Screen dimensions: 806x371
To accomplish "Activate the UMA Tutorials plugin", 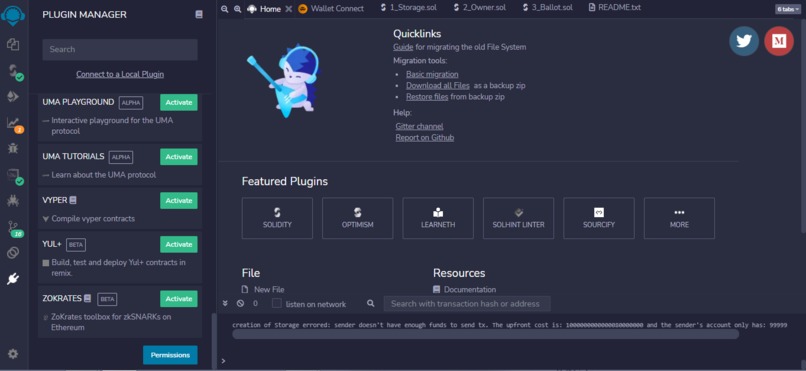I will click(x=178, y=157).
